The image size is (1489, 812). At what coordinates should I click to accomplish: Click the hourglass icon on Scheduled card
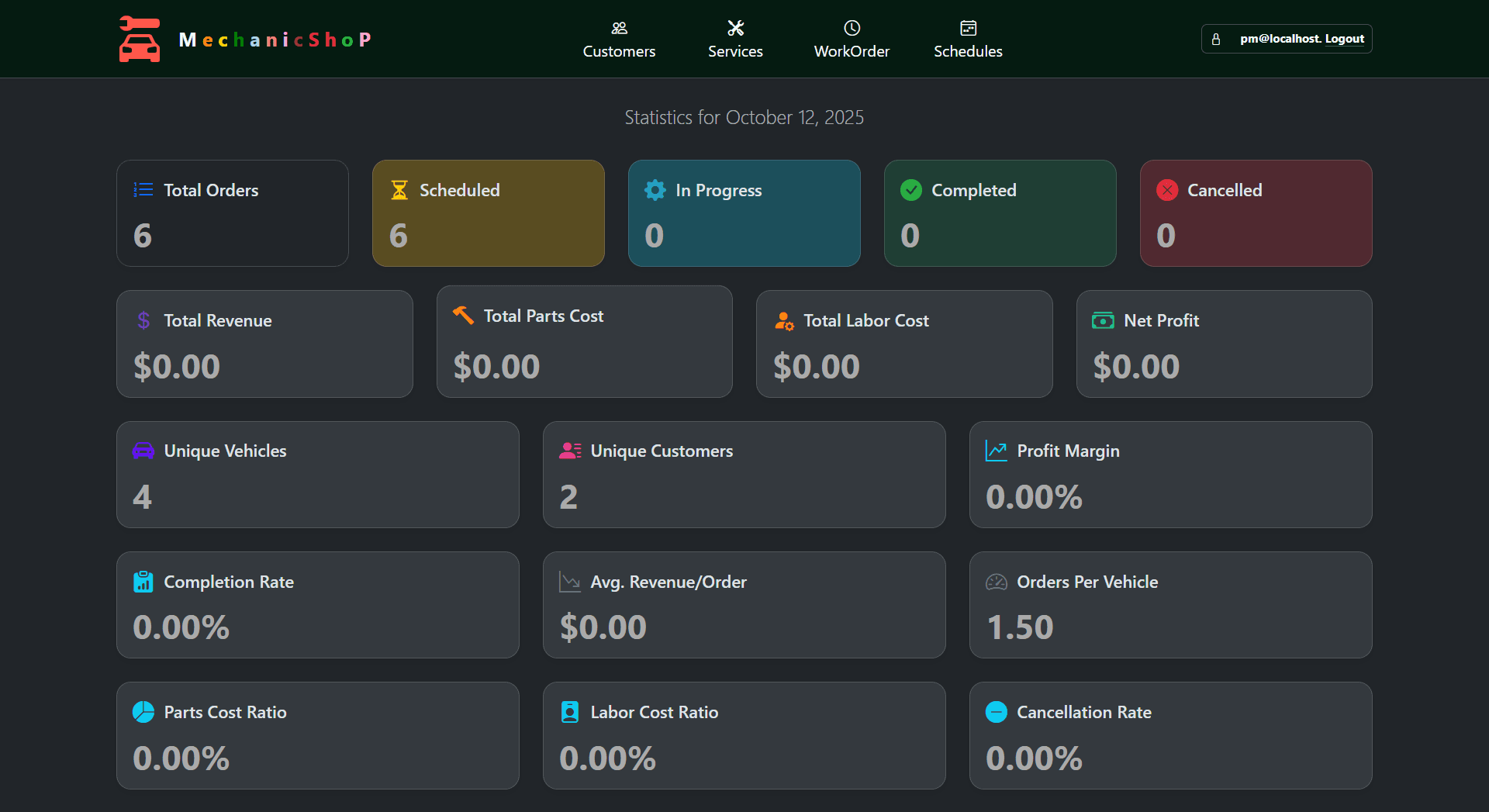[399, 190]
